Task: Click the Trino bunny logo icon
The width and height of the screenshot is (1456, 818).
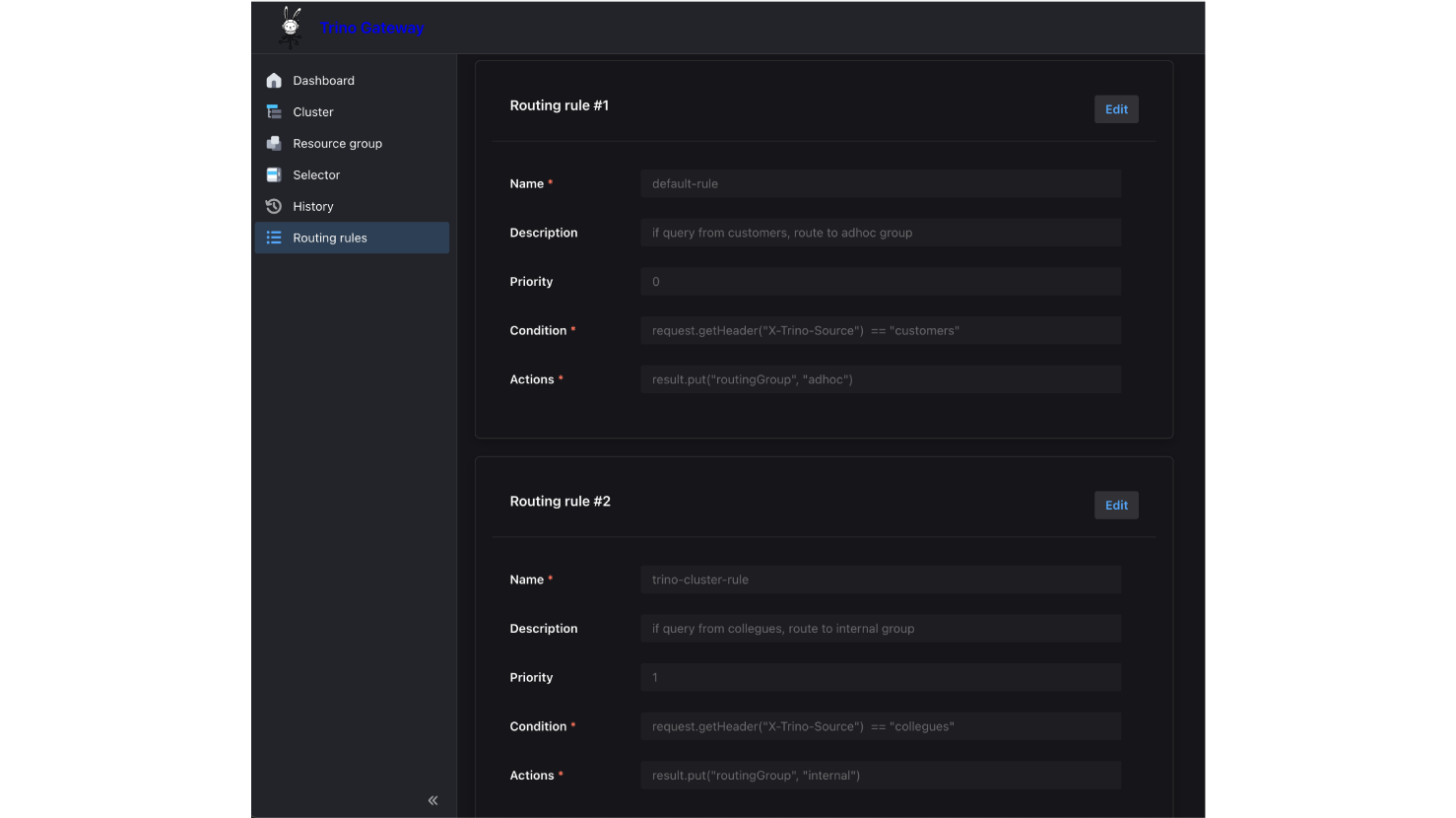Action: (290, 27)
